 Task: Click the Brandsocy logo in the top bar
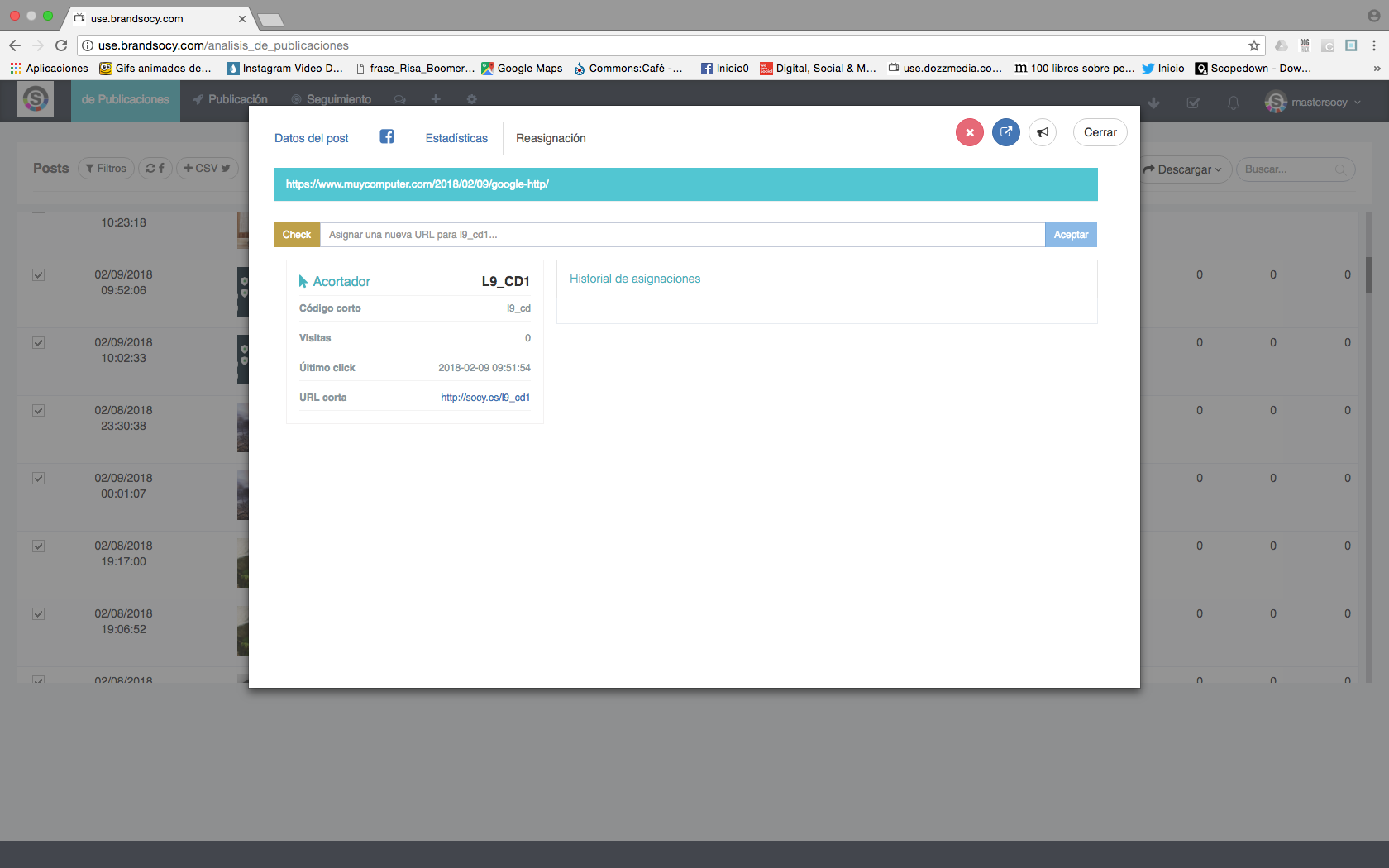[x=36, y=100]
